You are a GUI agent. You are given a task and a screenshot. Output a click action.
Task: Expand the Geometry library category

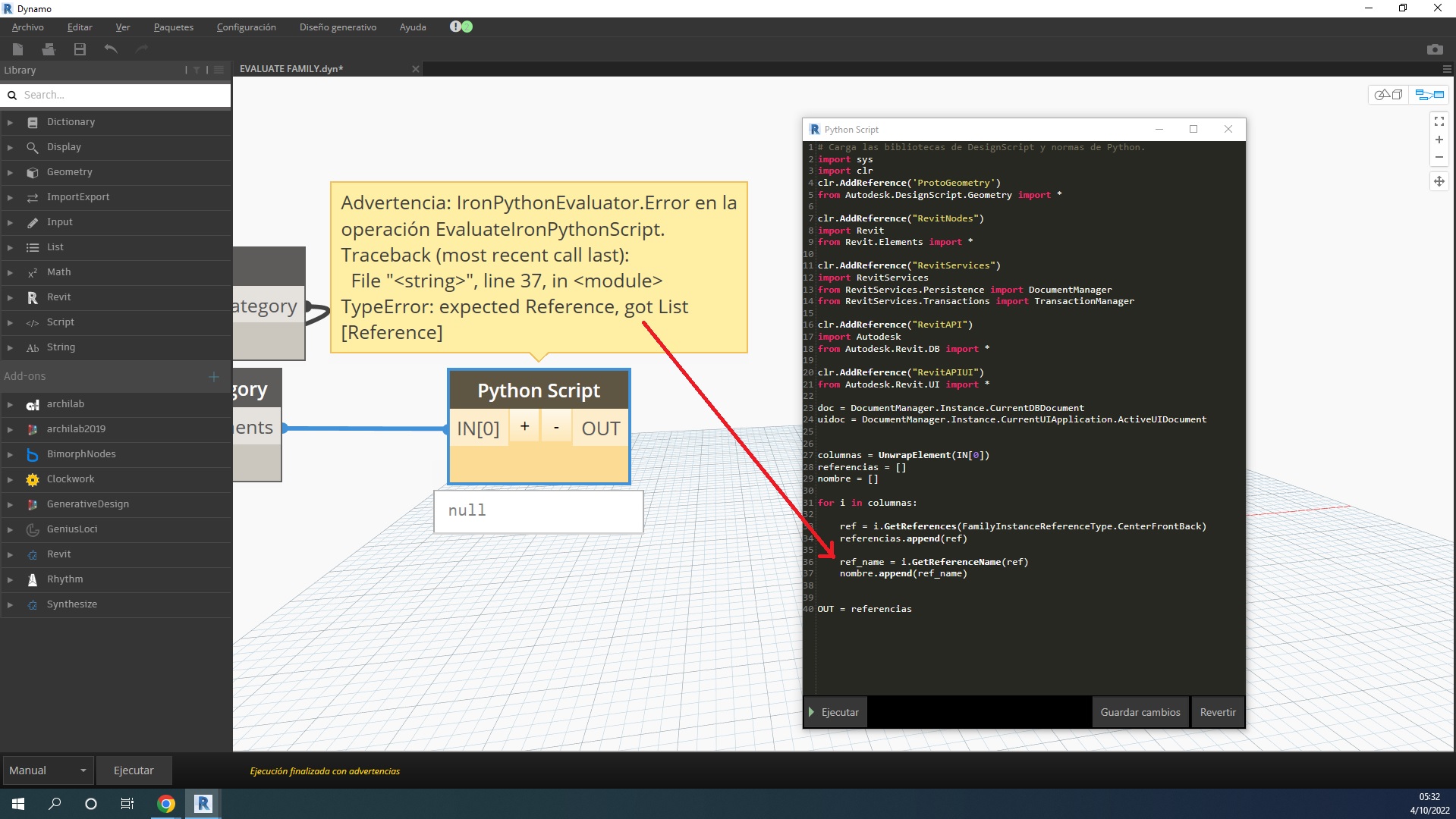(x=10, y=172)
